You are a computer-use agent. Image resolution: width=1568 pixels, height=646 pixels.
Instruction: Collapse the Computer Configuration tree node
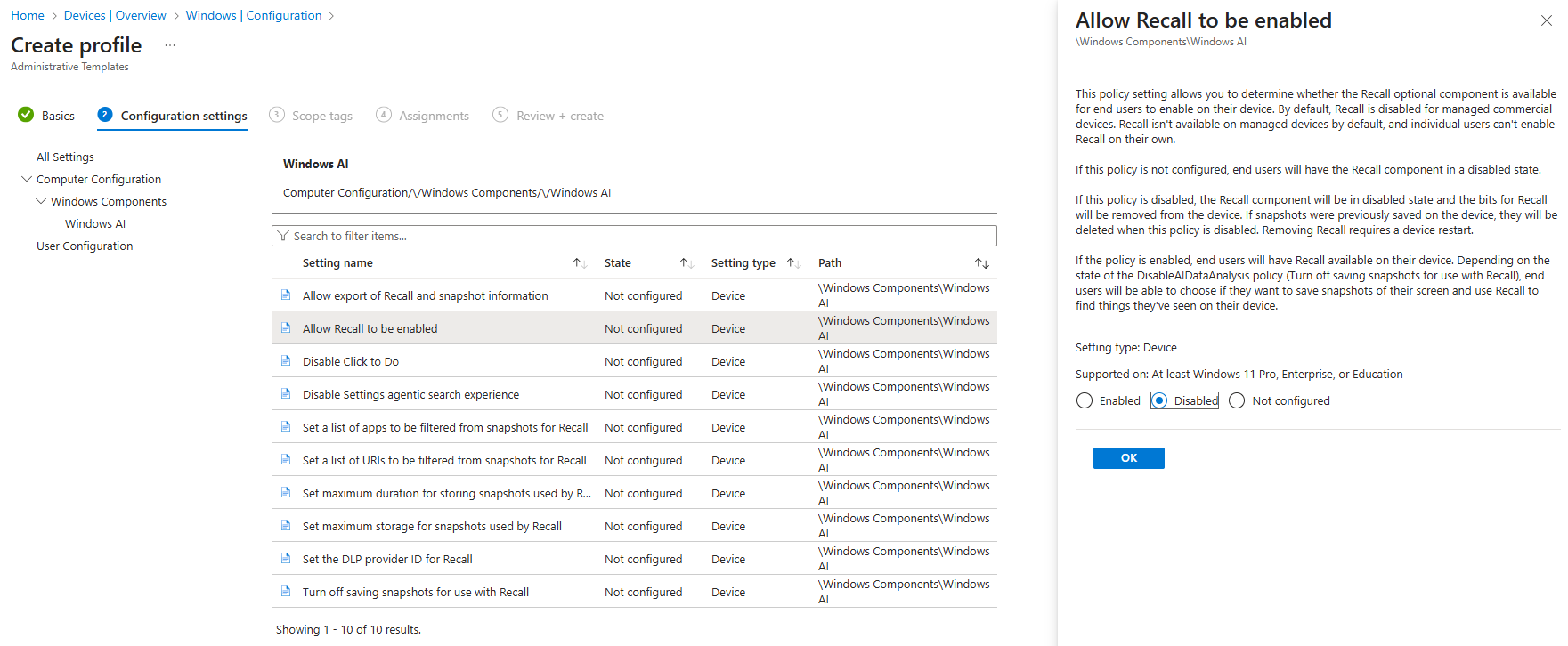26,179
